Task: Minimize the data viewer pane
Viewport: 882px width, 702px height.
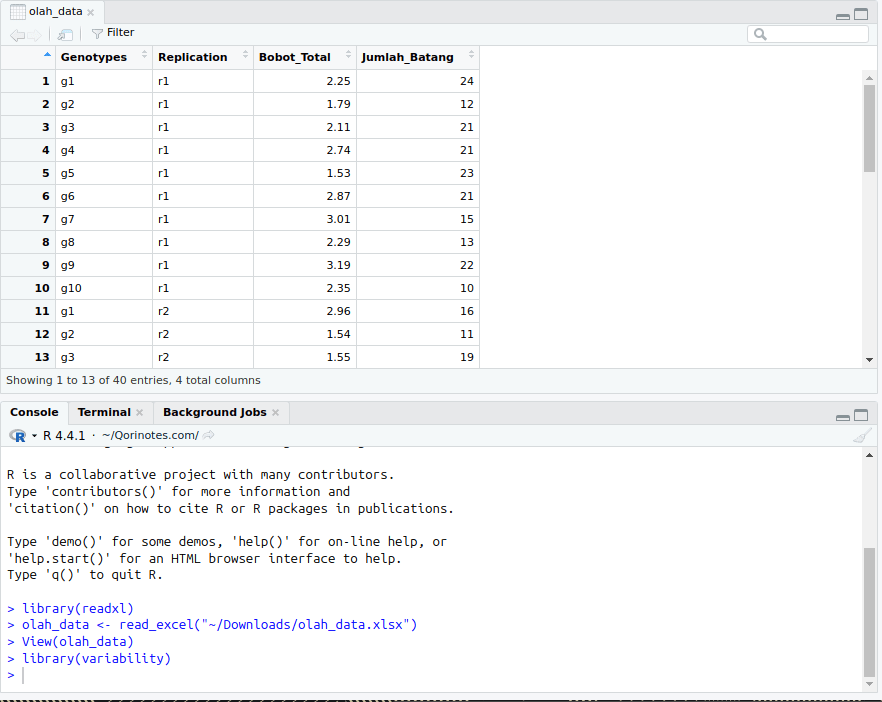Action: coord(843,15)
